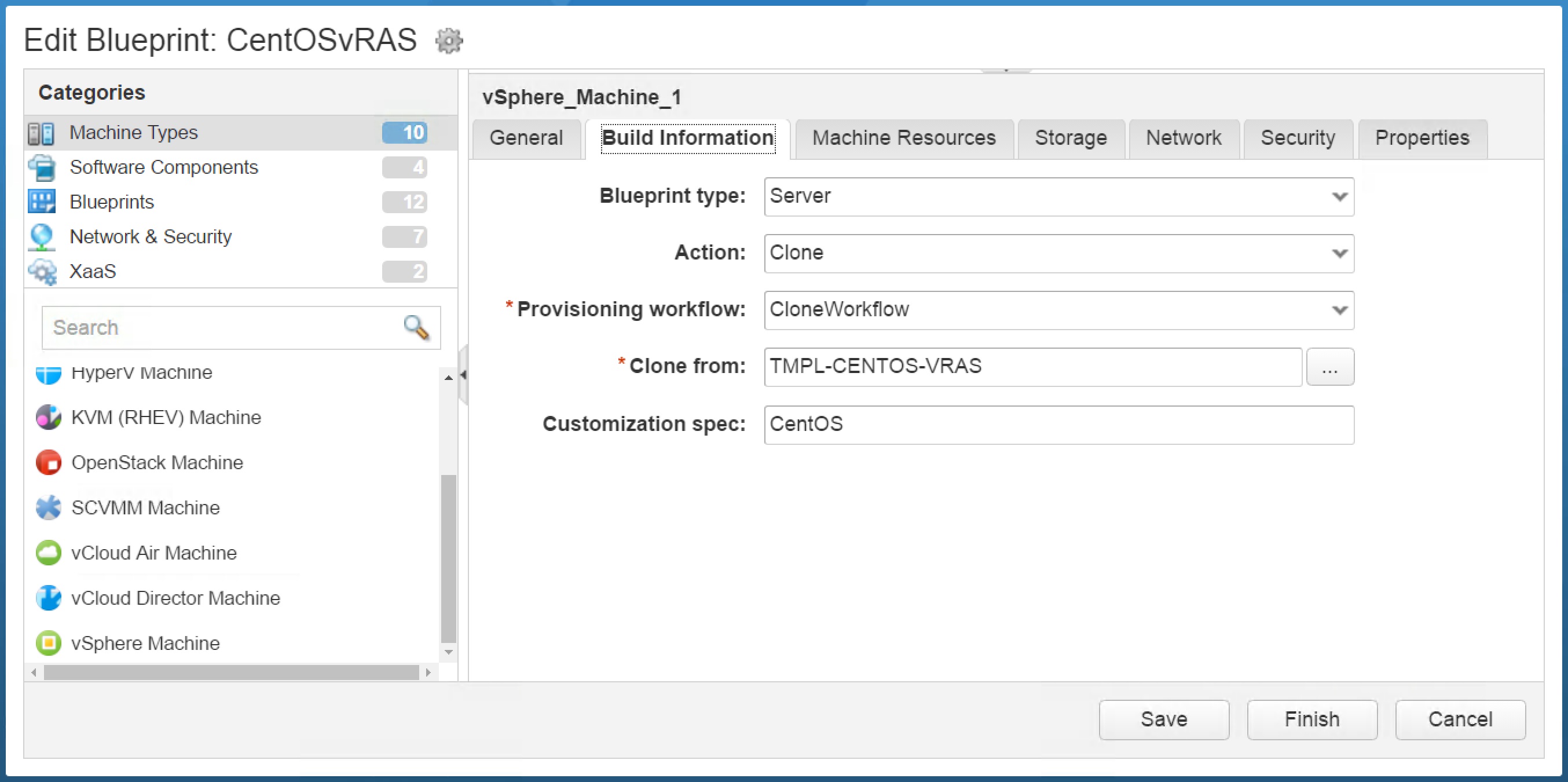Open the Security tab
This screenshot has height=782, width=1568.
tap(1298, 138)
